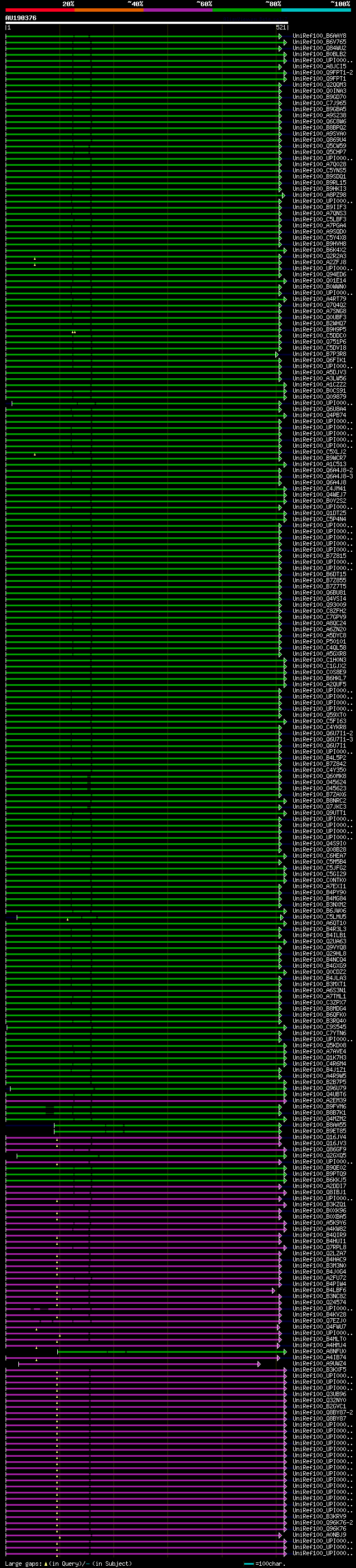Click UniRef100_B3KRV9 entry
Image resolution: width=356 pixels, height=1568 pixels.
coord(319,1516)
